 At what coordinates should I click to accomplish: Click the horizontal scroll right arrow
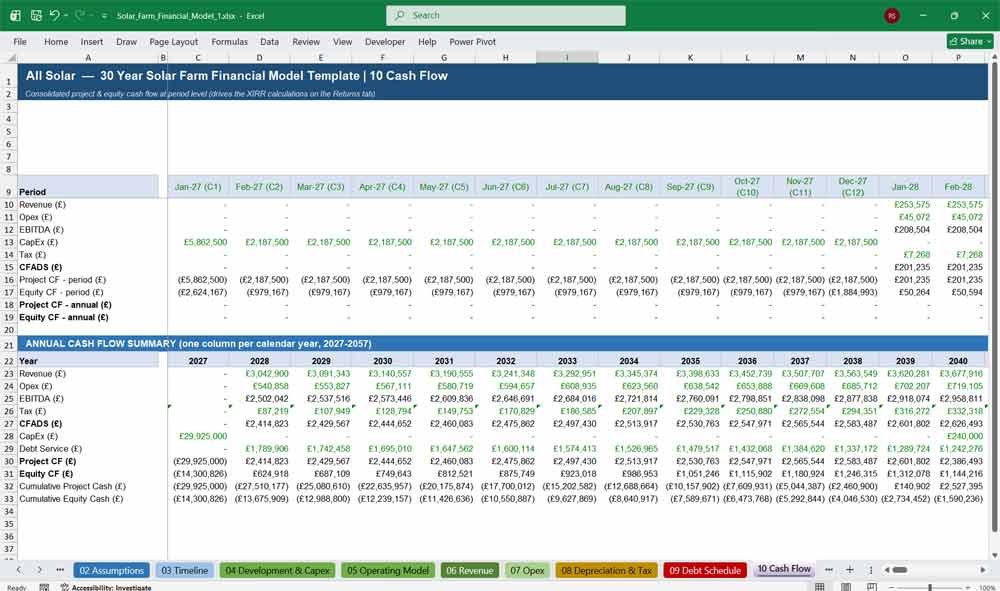(983, 569)
